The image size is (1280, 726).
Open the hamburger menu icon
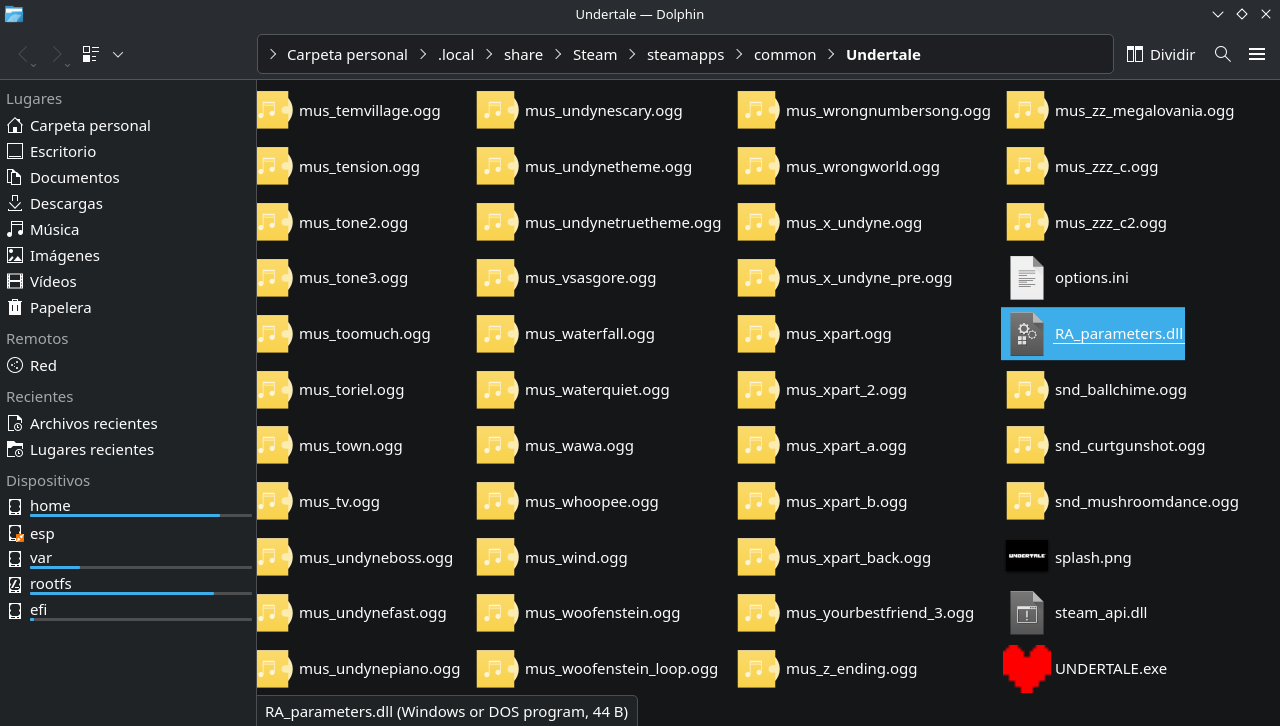pos(1257,54)
